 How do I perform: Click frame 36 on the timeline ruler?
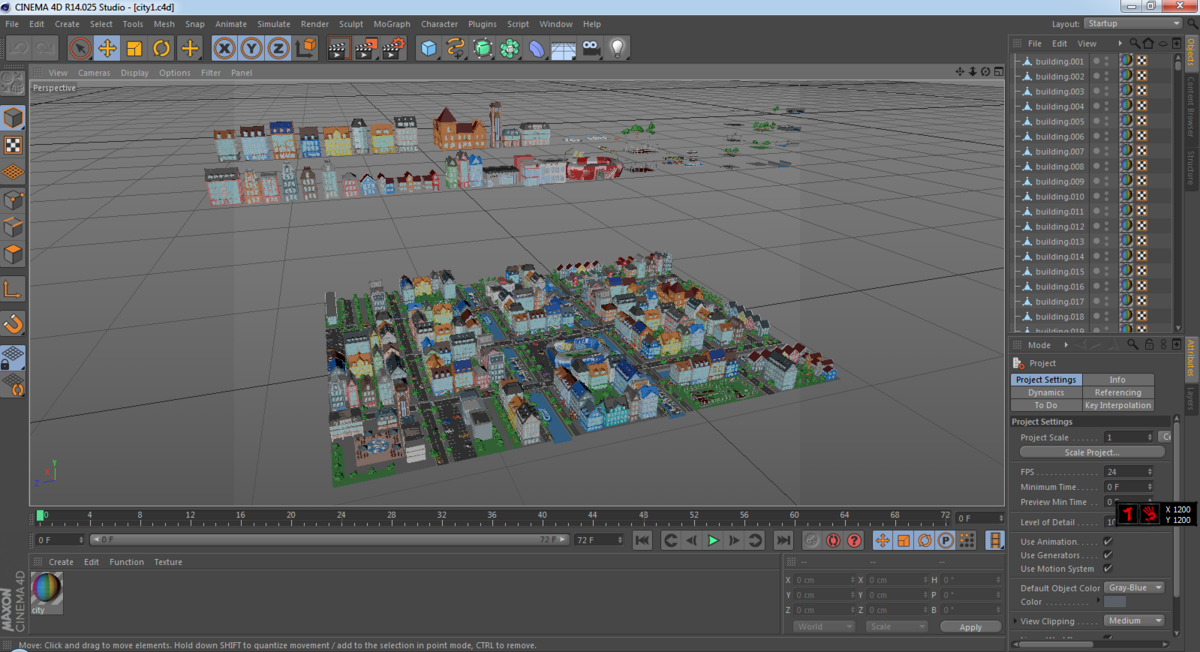(x=492, y=516)
